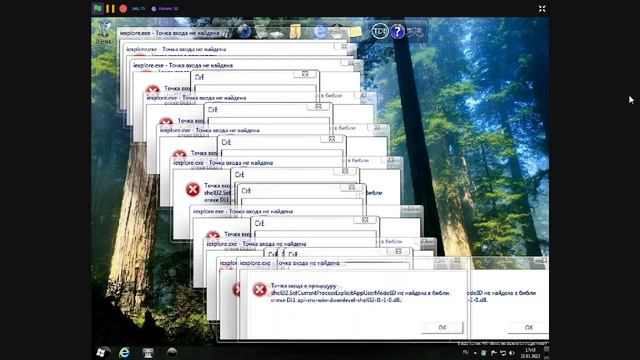
Task: Open the blue globe icon in the desktop dock
Action: coord(244,31)
